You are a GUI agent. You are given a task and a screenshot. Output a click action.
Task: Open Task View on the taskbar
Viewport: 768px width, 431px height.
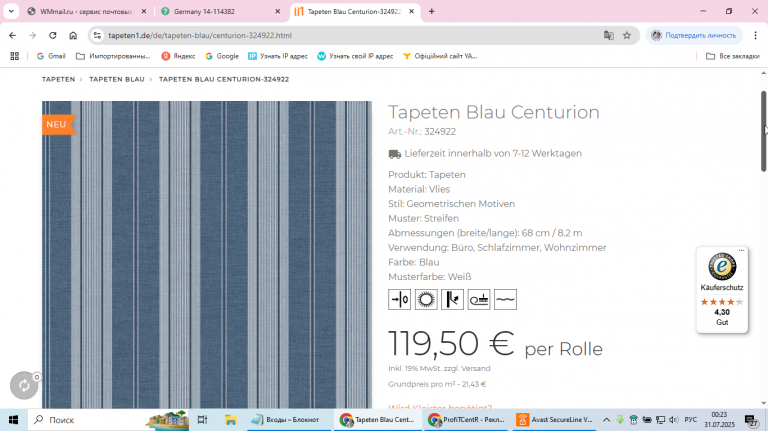pyautogui.click(x=202, y=420)
